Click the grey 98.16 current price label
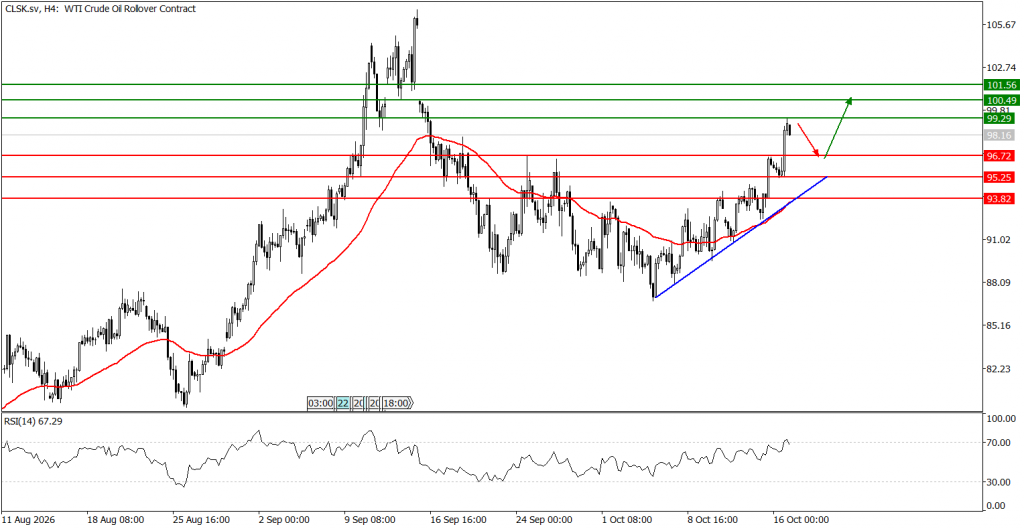The image size is (1024, 529). click(999, 135)
